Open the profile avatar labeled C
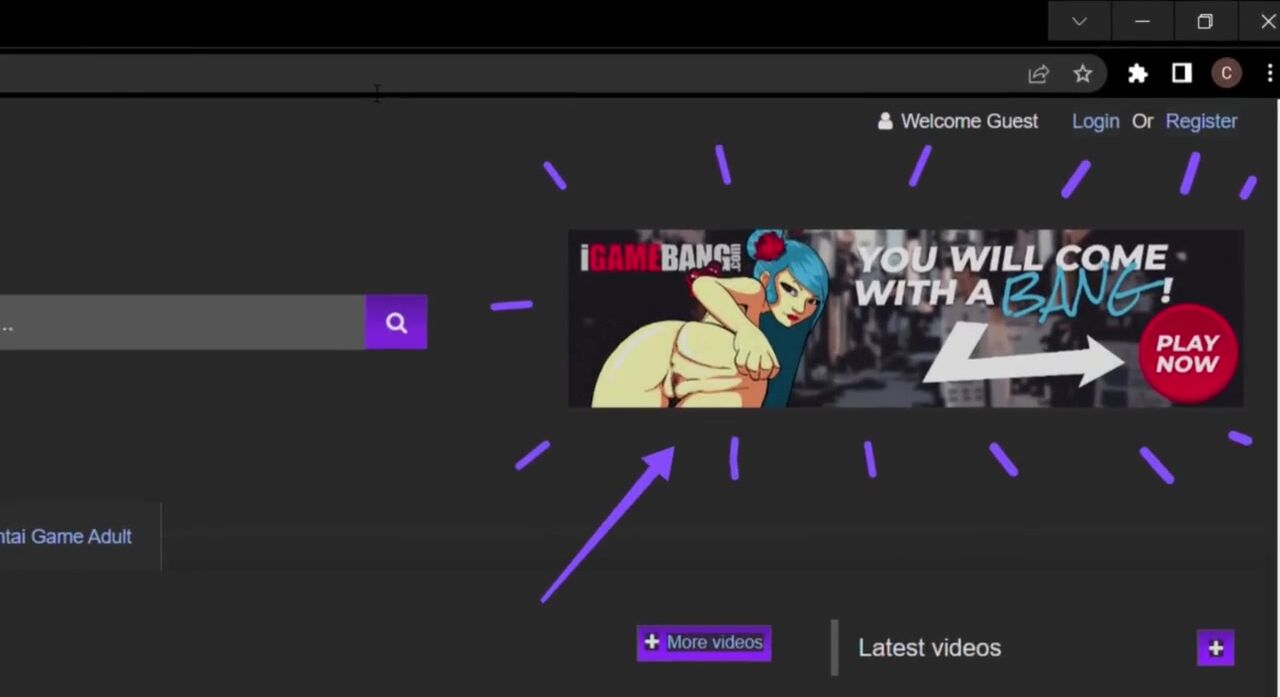 tap(1226, 74)
